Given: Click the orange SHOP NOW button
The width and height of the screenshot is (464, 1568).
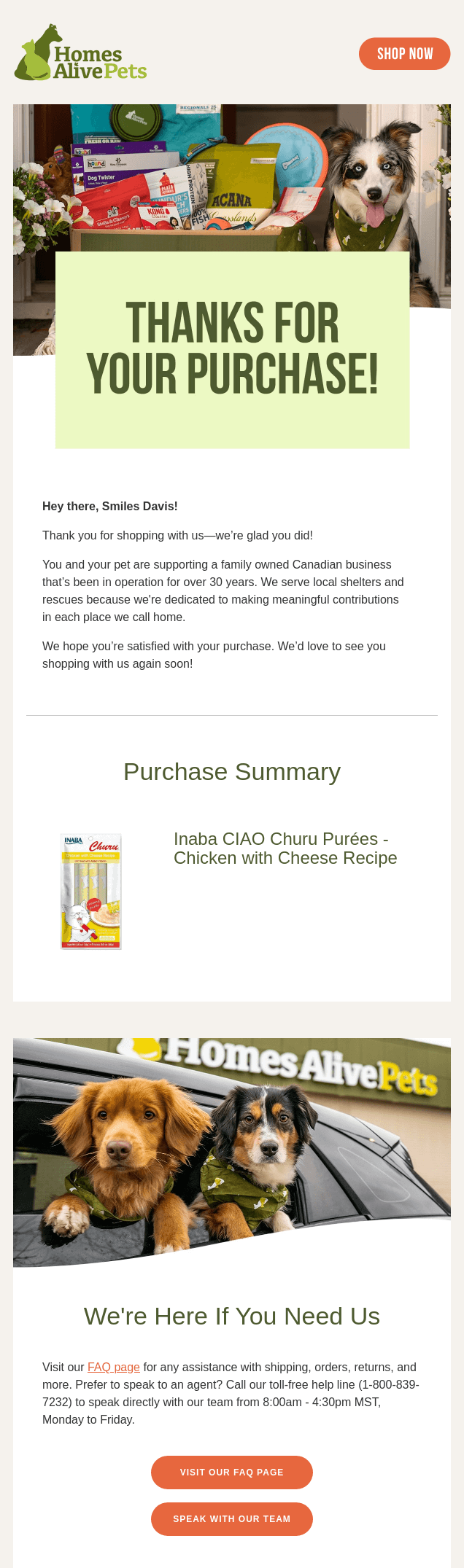Looking at the screenshot, I should [404, 54].
